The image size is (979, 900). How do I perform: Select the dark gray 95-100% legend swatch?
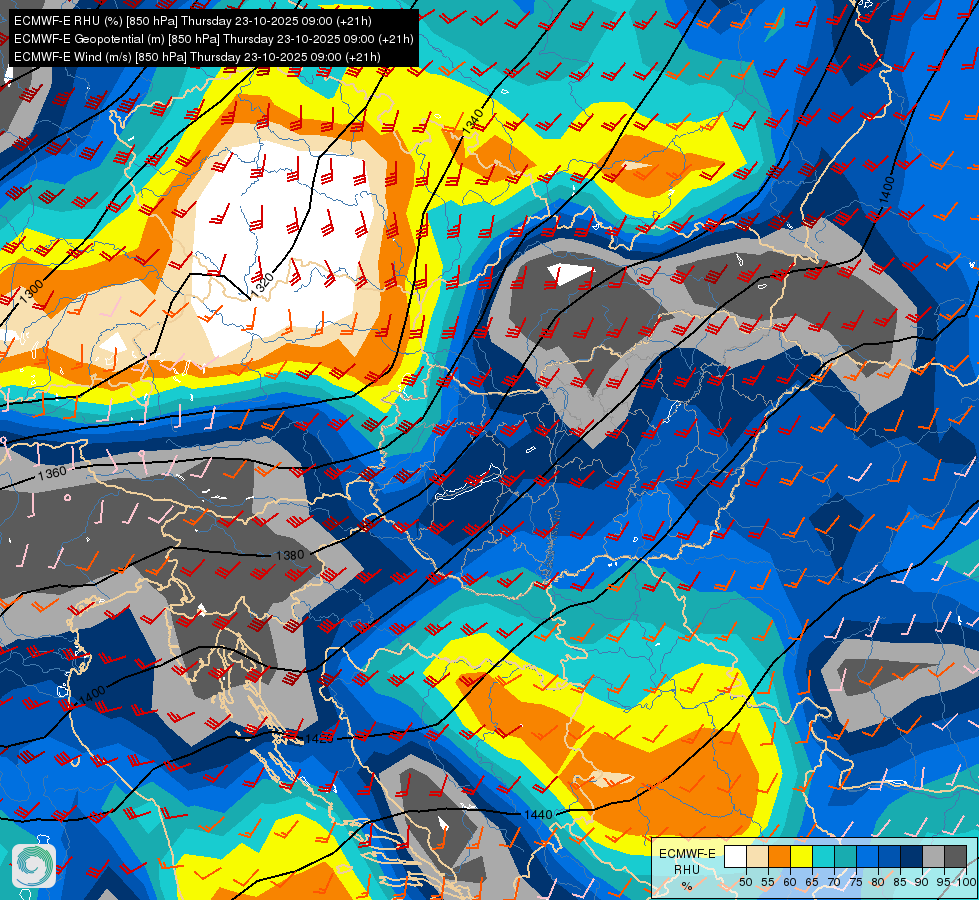point(955,856)
